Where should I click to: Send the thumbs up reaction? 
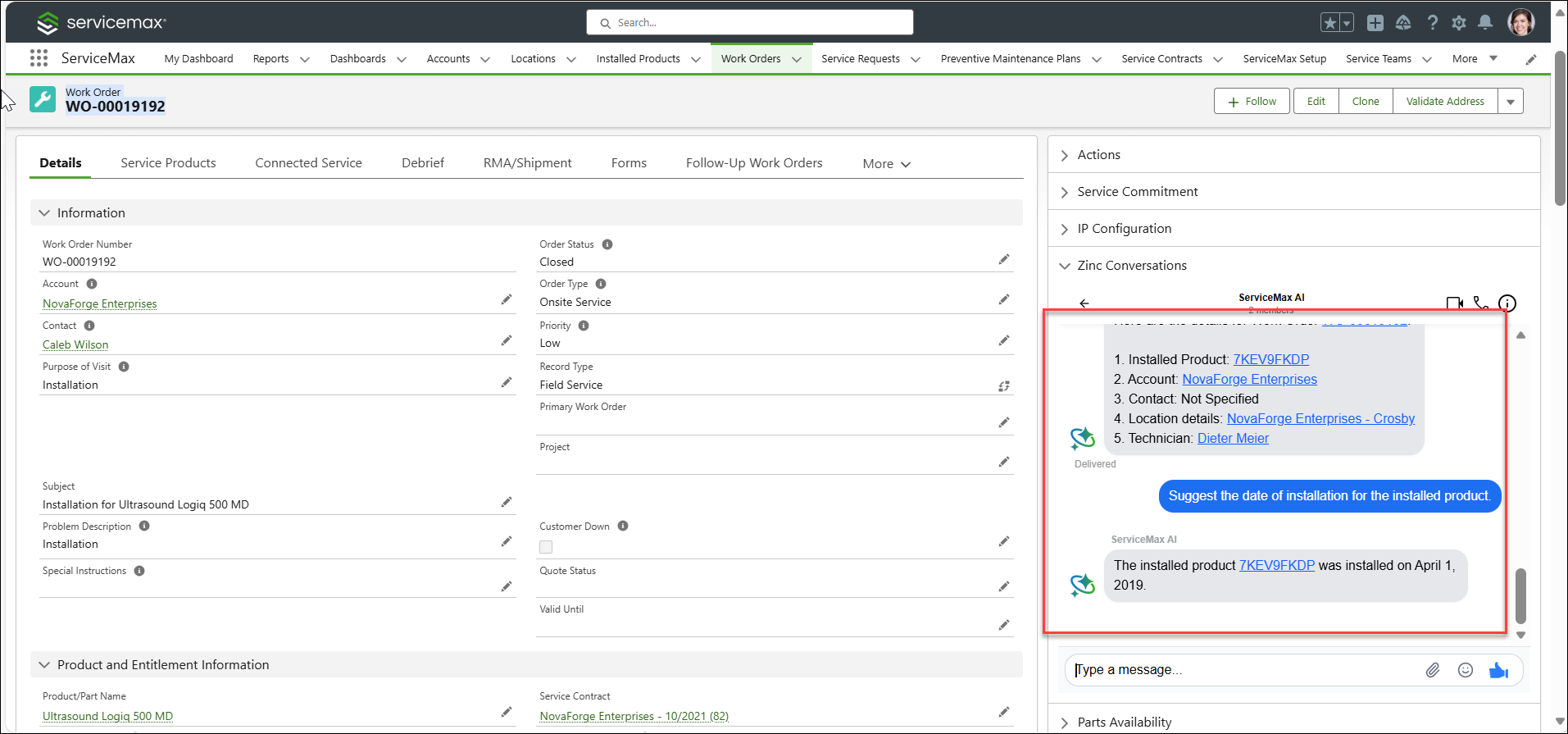coord(1498,670)
